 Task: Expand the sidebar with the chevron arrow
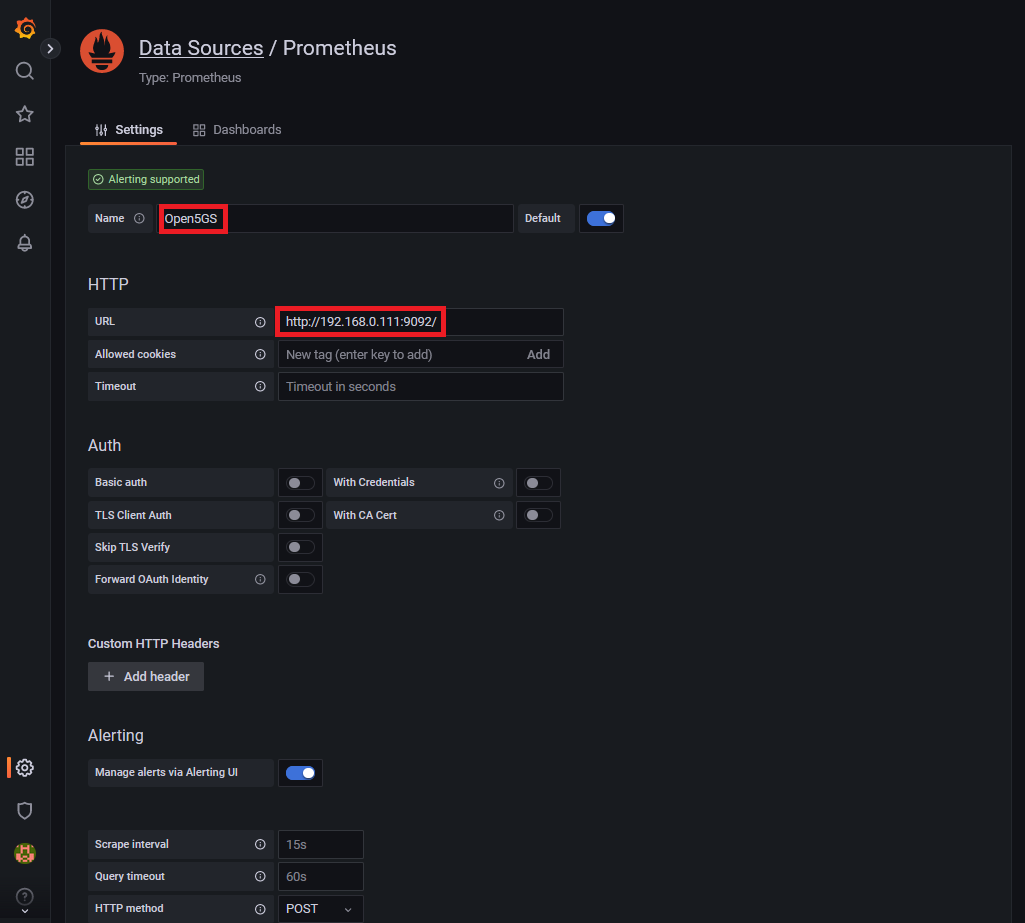coord(50,48)
